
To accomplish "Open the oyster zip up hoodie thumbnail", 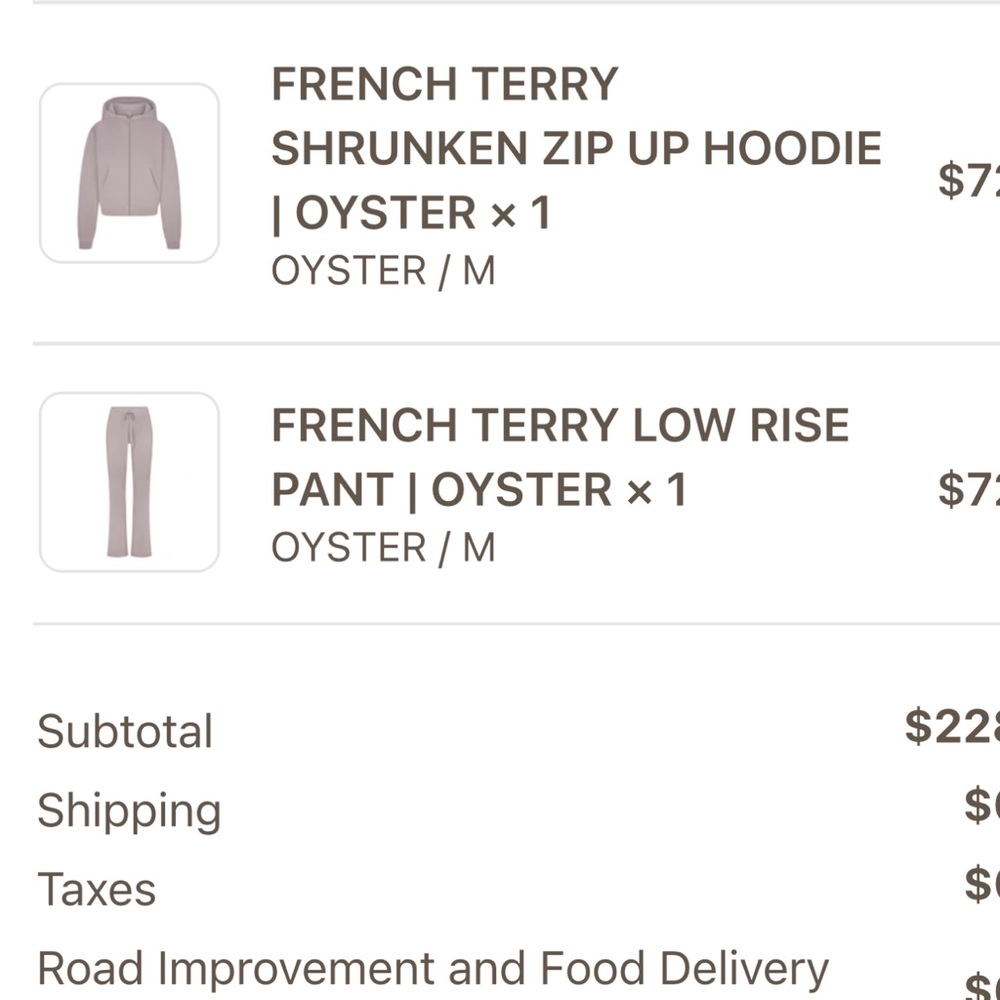I will (x=129, y=173).
